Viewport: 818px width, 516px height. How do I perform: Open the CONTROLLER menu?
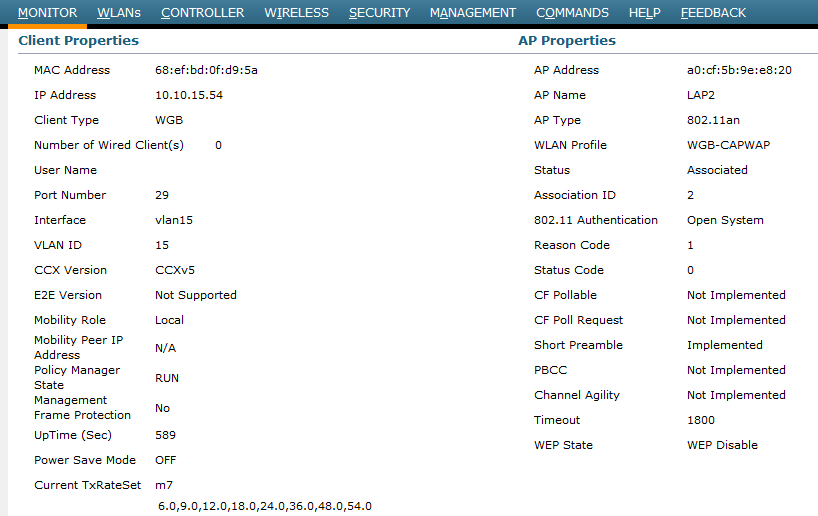202,13
